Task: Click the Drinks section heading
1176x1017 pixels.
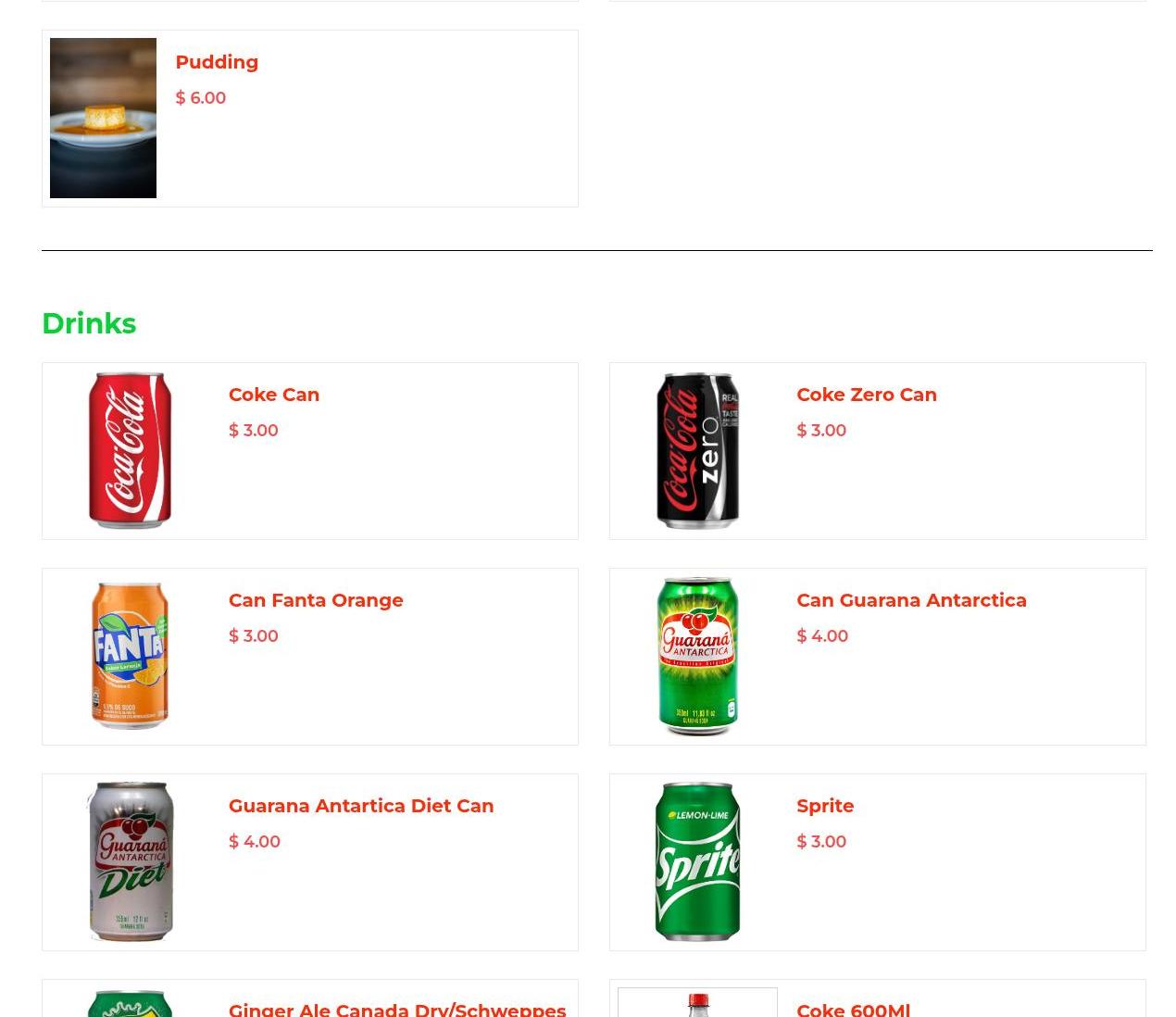Action: (x=89, y=323)
